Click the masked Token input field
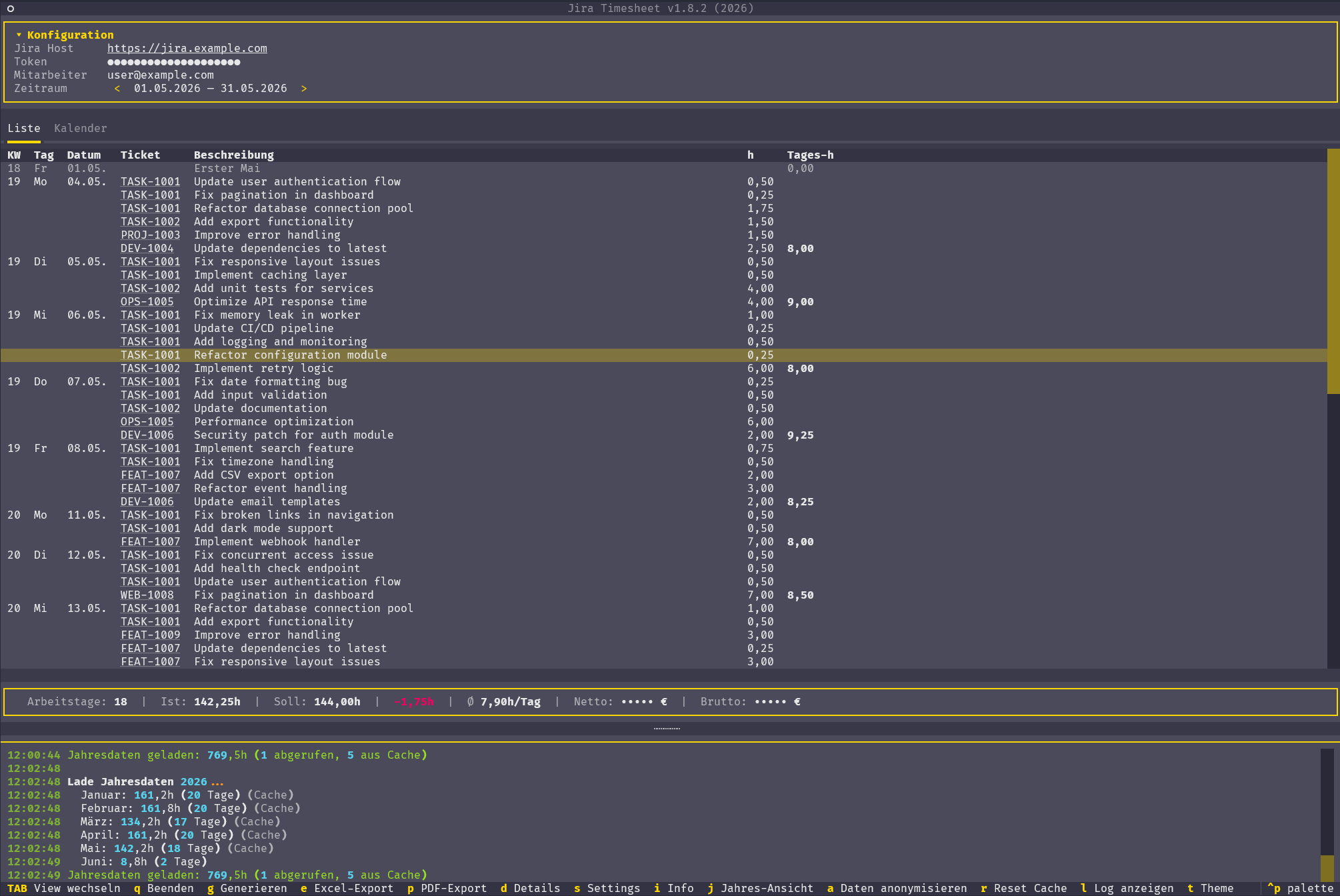This screenshot has width=1340, height=896. tap(174, 61)
